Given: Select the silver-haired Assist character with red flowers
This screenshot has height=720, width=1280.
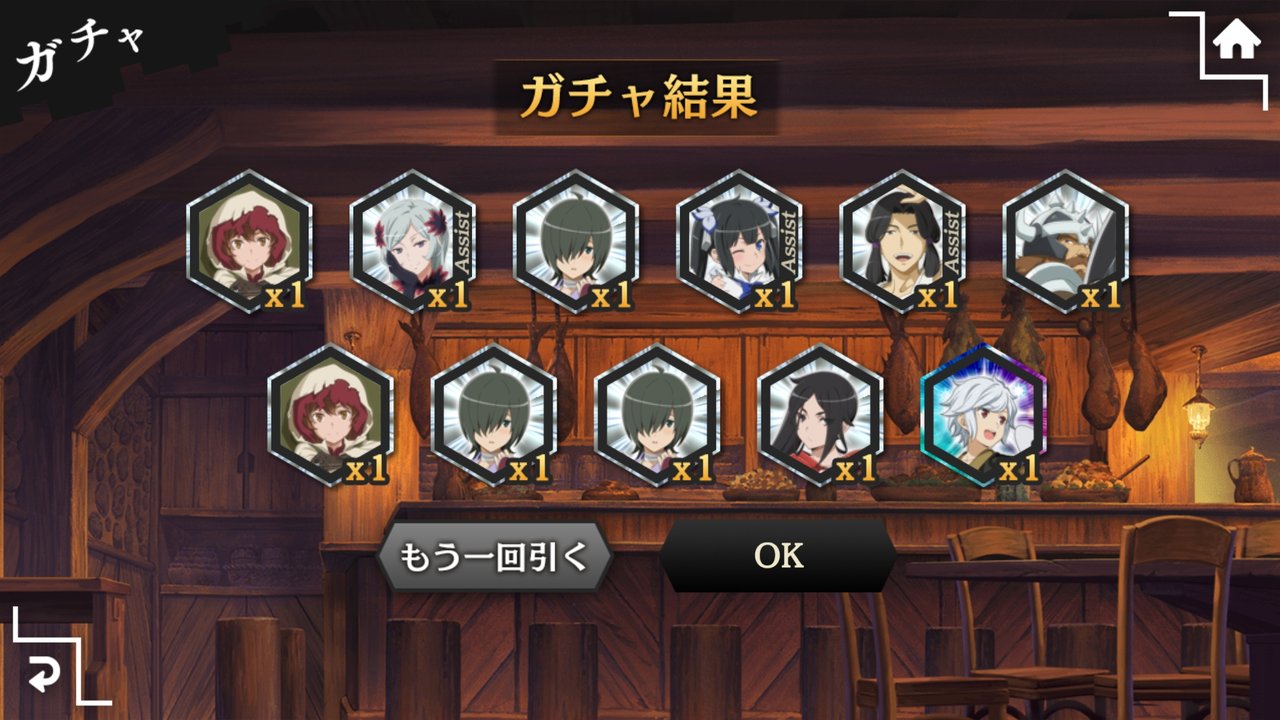Looking at the screenshot, I should point(412,241).
